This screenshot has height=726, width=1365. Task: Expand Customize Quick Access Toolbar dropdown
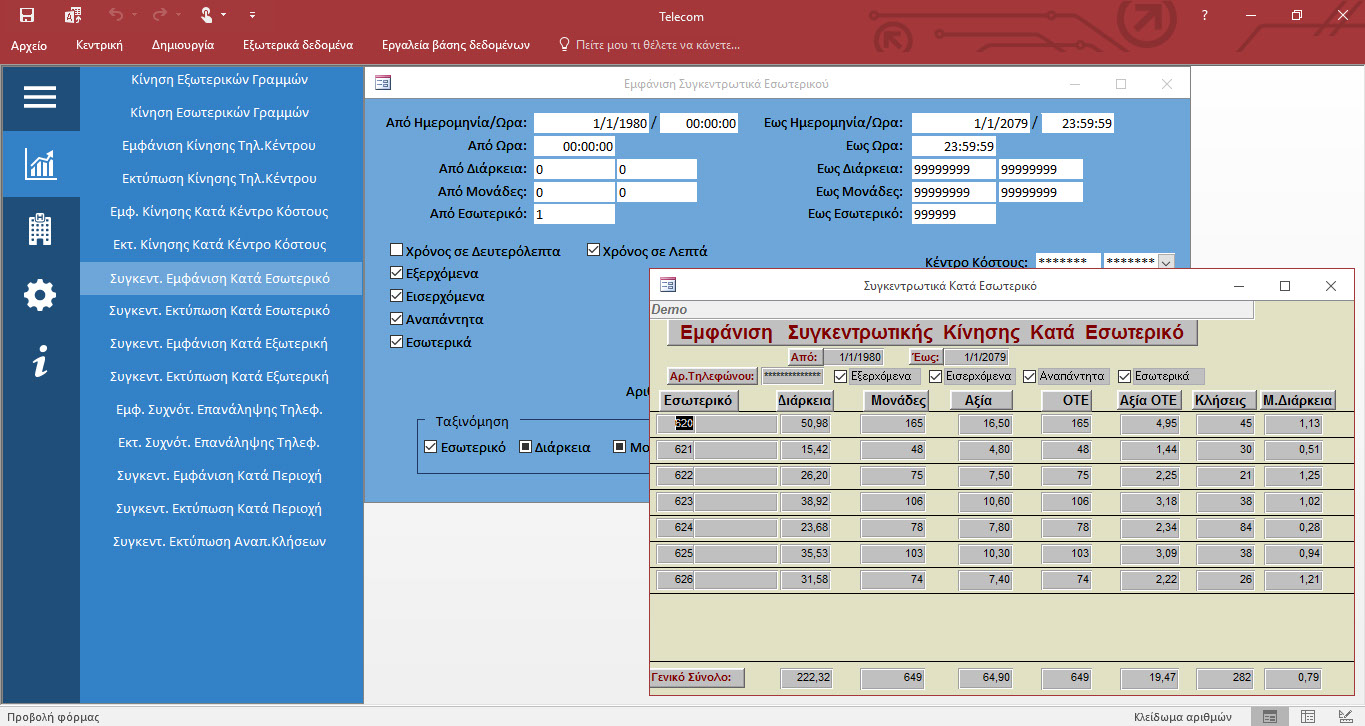point(252,15)
